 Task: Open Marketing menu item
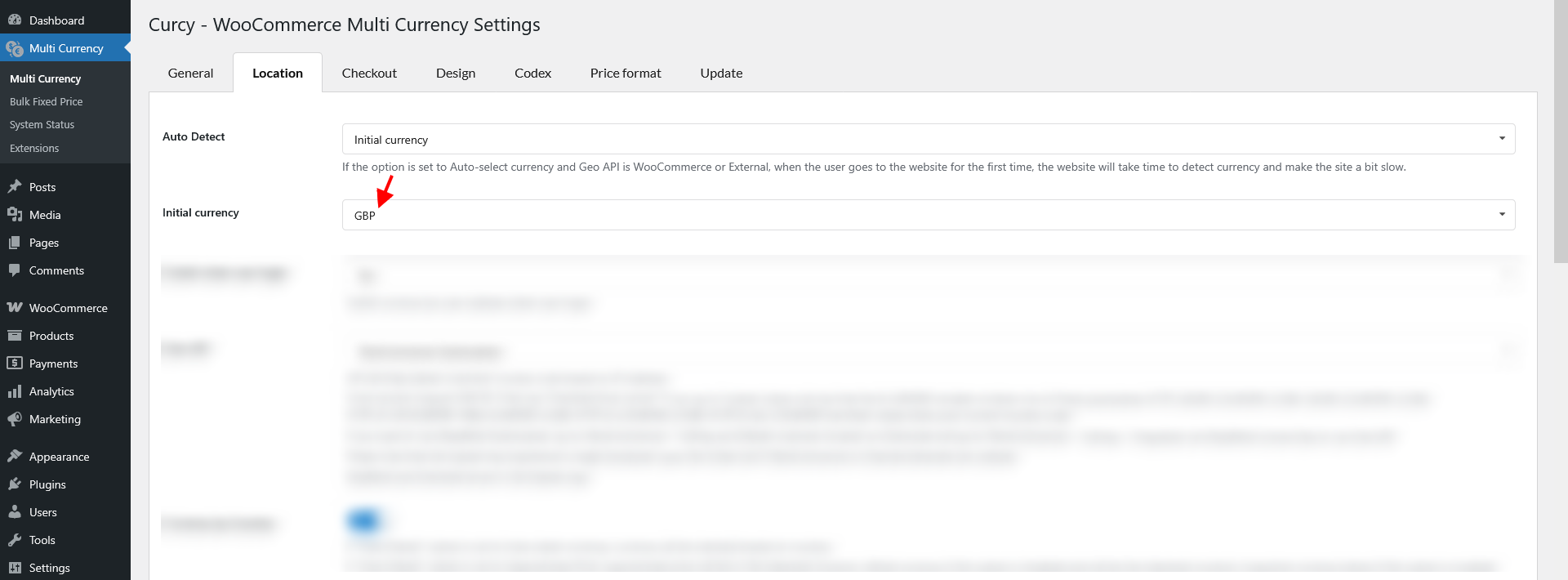(x=65, y=419)
